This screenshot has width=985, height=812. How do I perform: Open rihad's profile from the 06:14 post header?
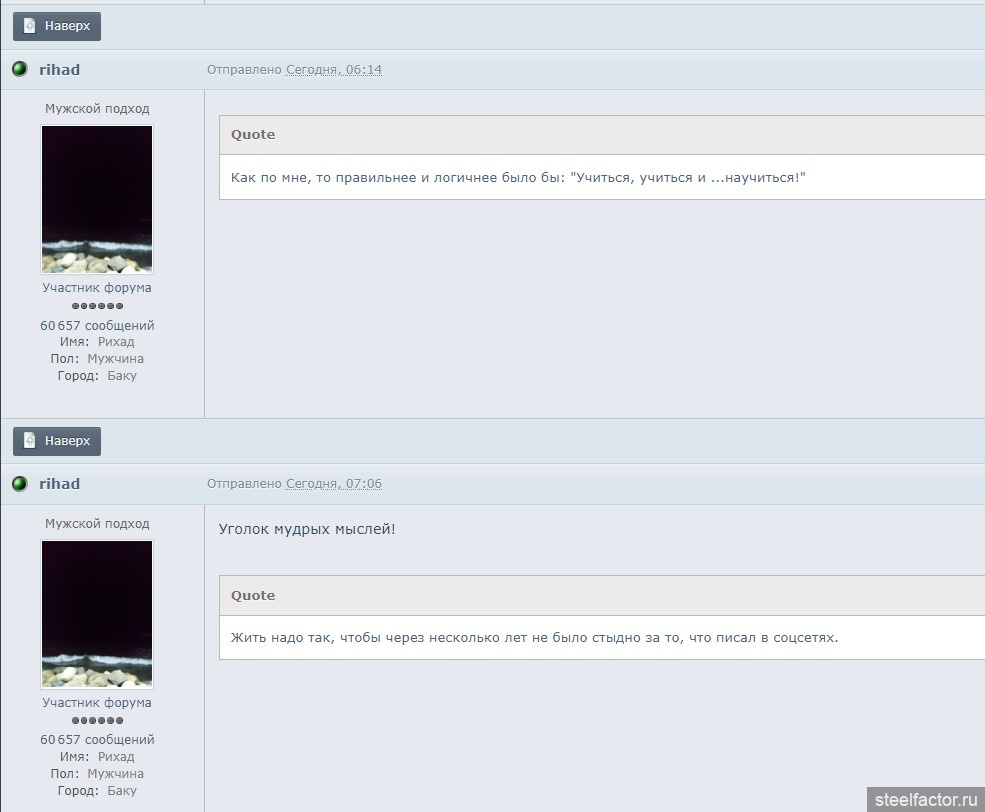click(x=60, y=70)
